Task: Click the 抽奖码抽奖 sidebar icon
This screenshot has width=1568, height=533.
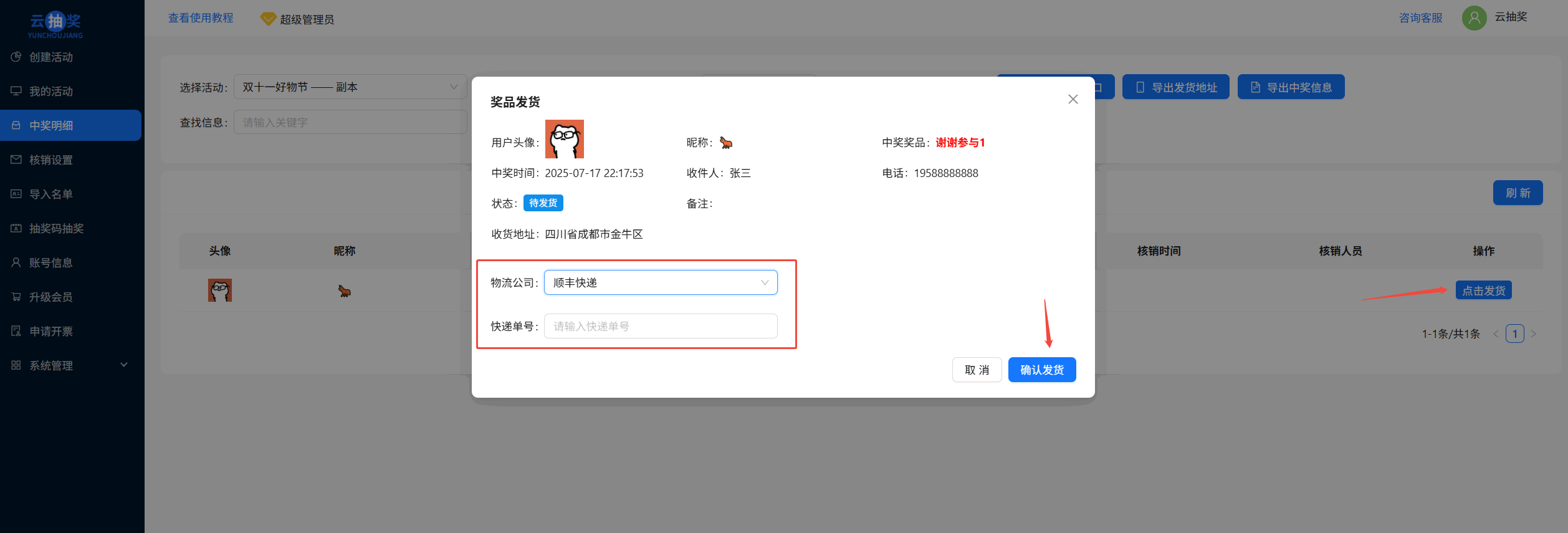Action: click(16, 228)
